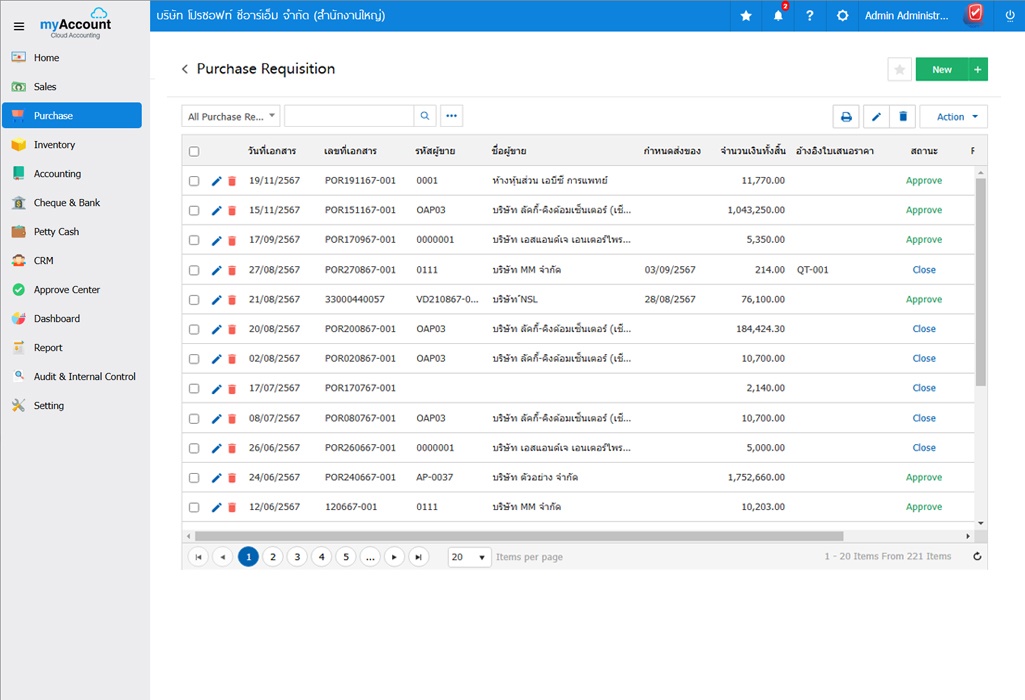Open the hamburger menu icon
This screenshot has height=700, width=1025.
(19, 26)
